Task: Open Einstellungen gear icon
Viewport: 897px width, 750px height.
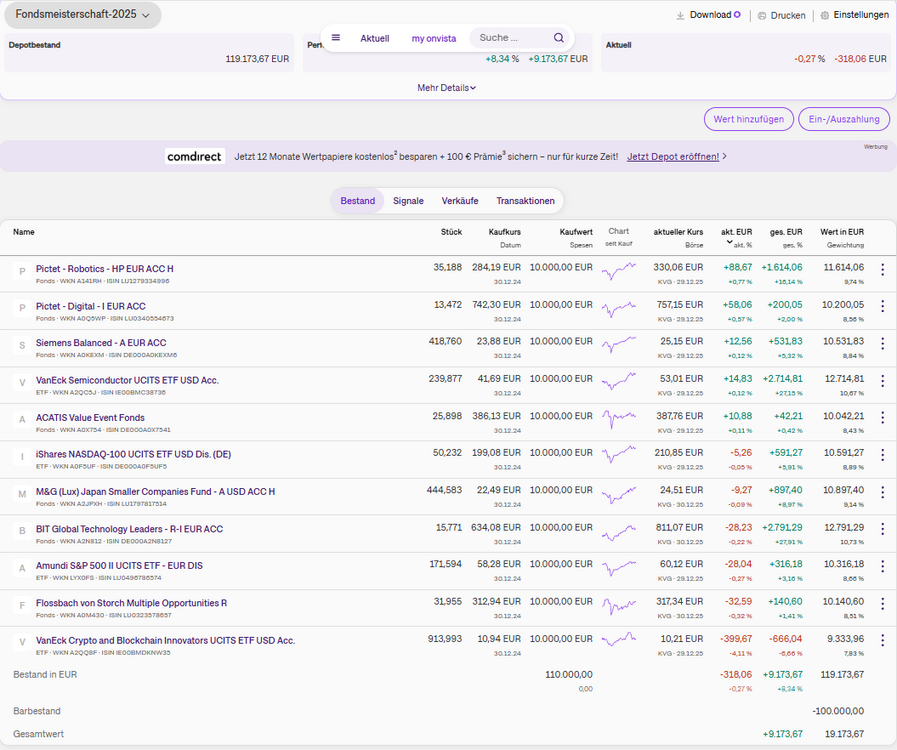Action: point(825,16)
